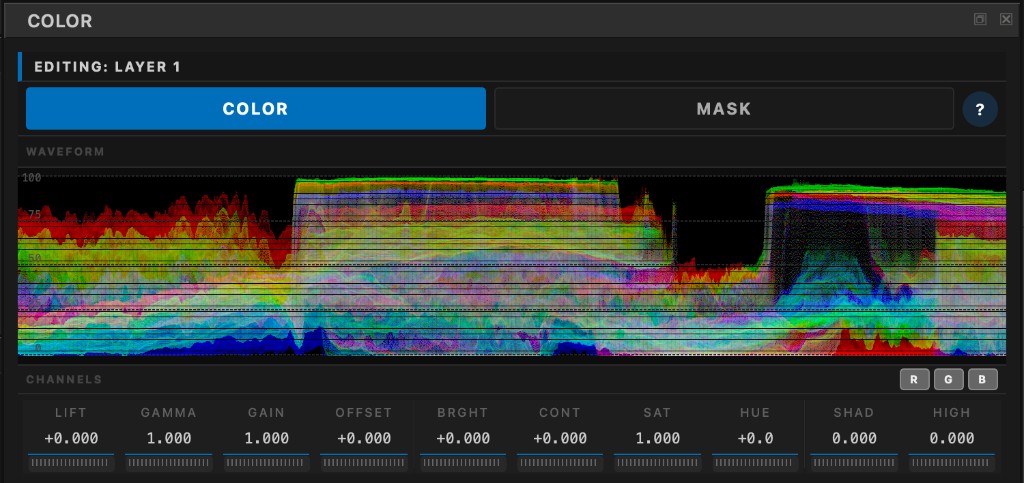Click the CONT parameter label
Viewport: 1024px width, 483px height.
(x=560, y=413)
